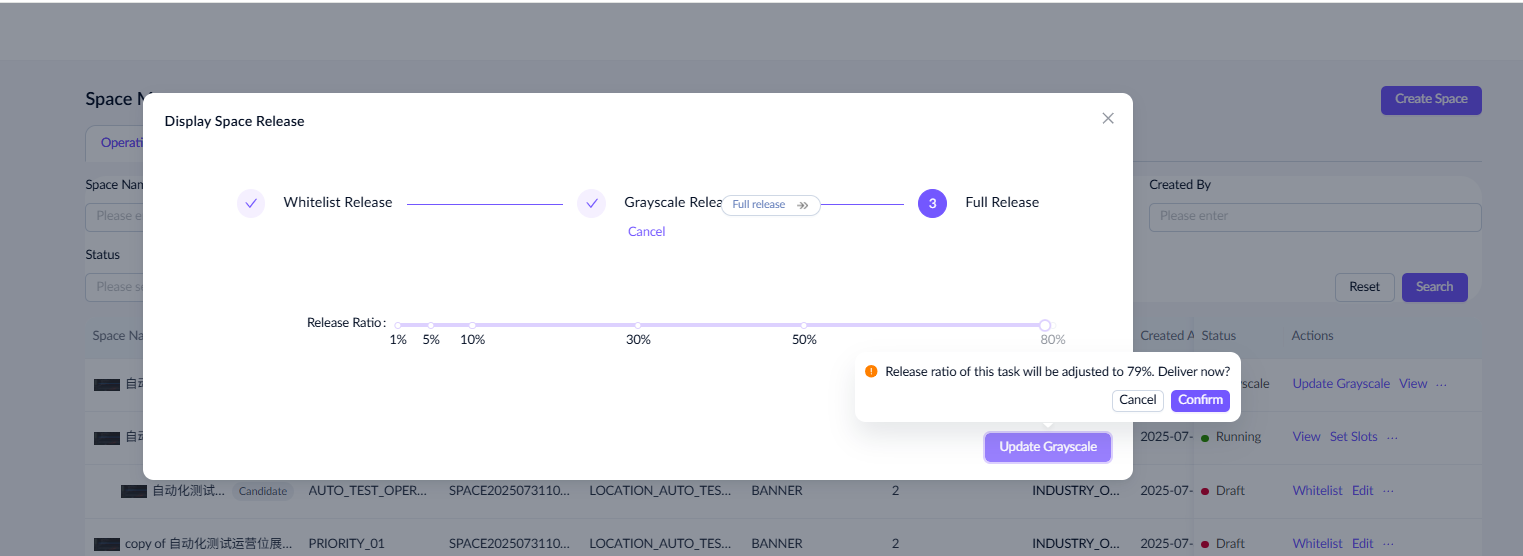
Task: Click the Search button
Action: tap(1434, 287)
